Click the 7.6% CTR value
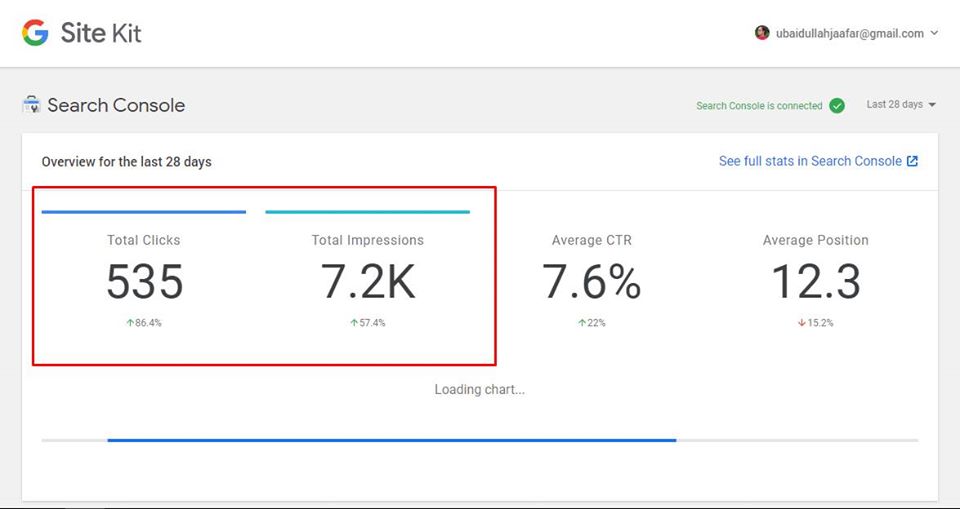960x509 pixels. click(x=591, y=282)
